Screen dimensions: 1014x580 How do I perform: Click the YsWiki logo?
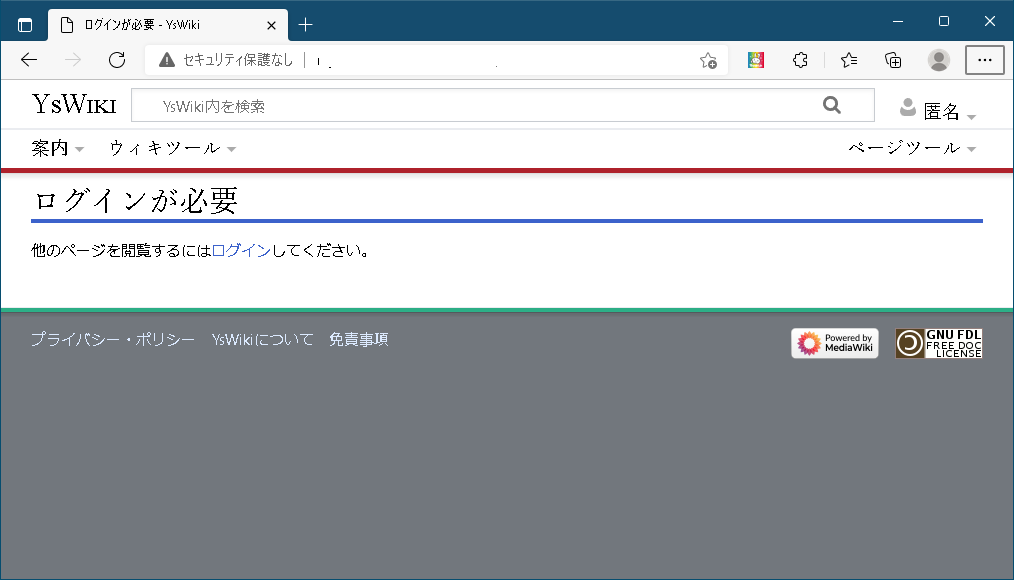(74, 104)
